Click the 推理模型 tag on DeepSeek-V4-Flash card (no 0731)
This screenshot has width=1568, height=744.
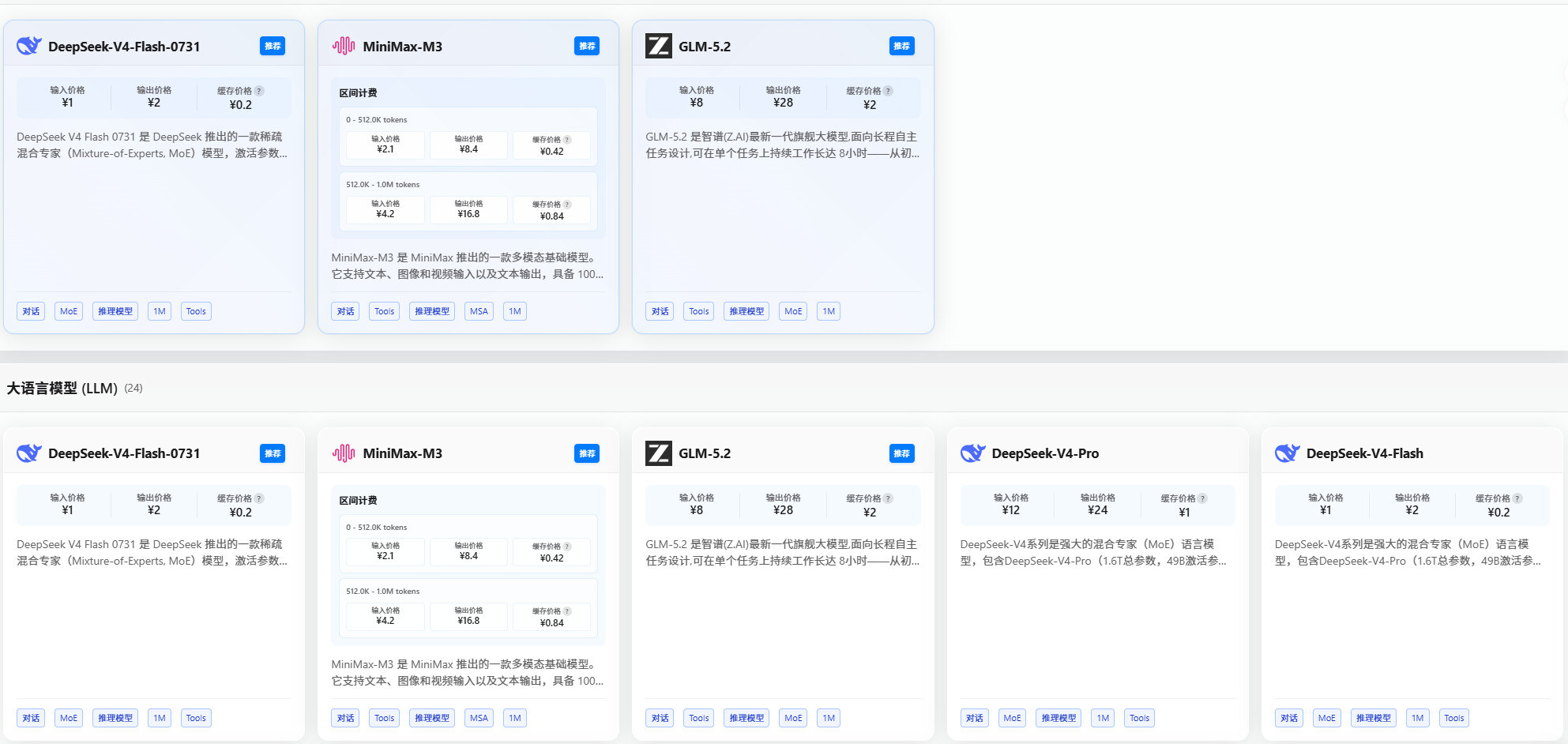(1373, 718)
